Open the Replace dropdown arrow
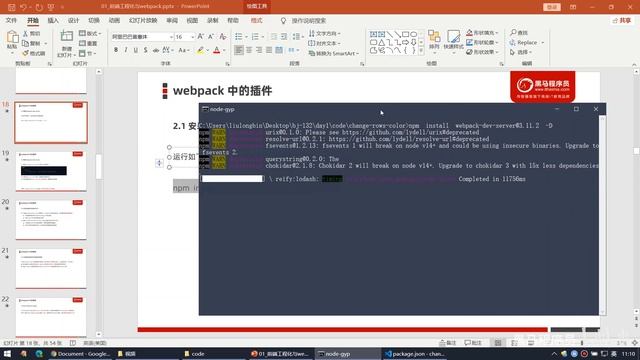This screenshot has width=640, height=360. click(x=542, y=42)
